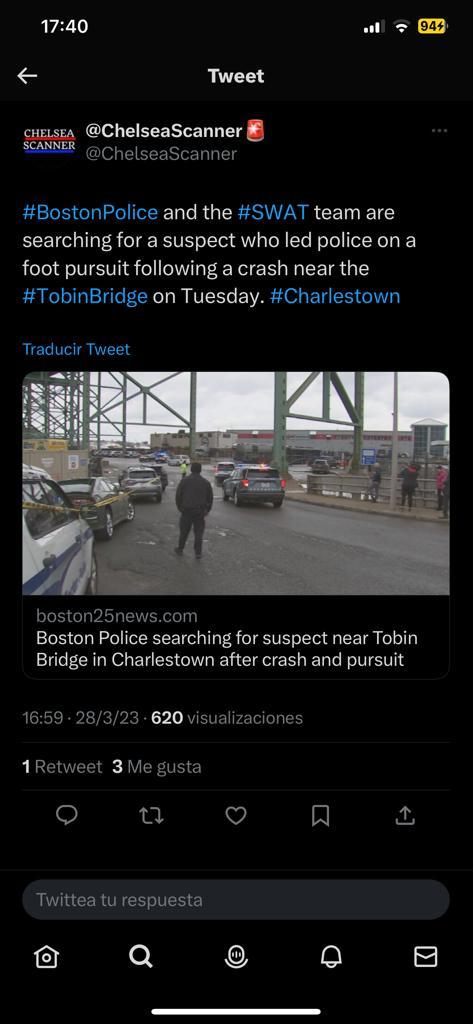Tap the Twittea tu respuesta field

pyautogui.click(x=236, y=899)
